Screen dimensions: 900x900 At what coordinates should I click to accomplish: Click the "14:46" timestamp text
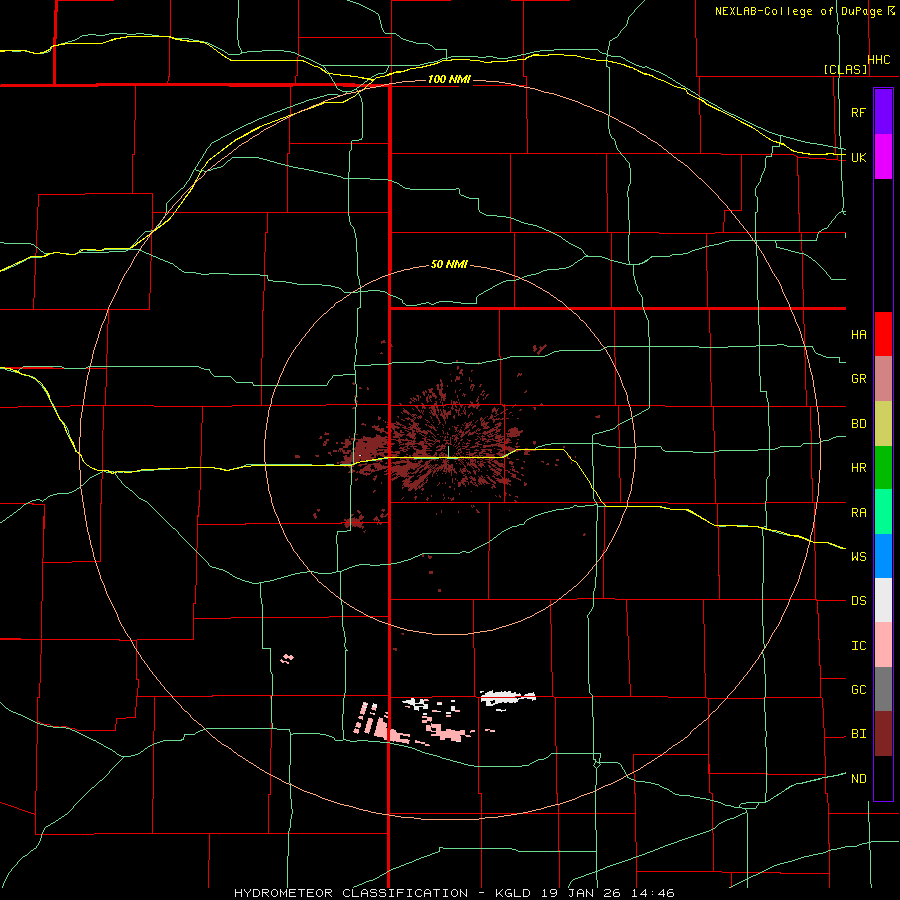click(x=653, y=893)
